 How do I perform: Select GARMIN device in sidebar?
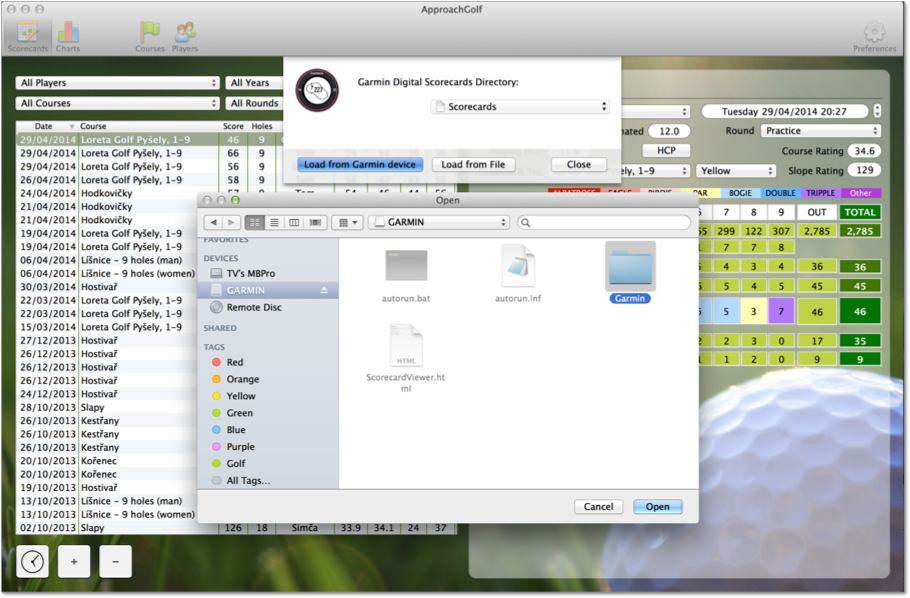[268, 290]
